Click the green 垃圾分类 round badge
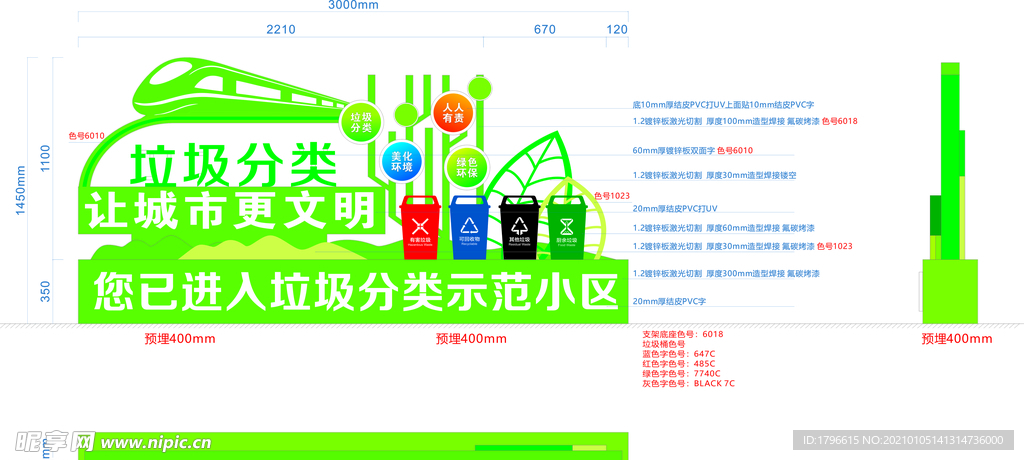Image resolution: width=1024 pixels, height=460 pixels. [x=361, y=122]
